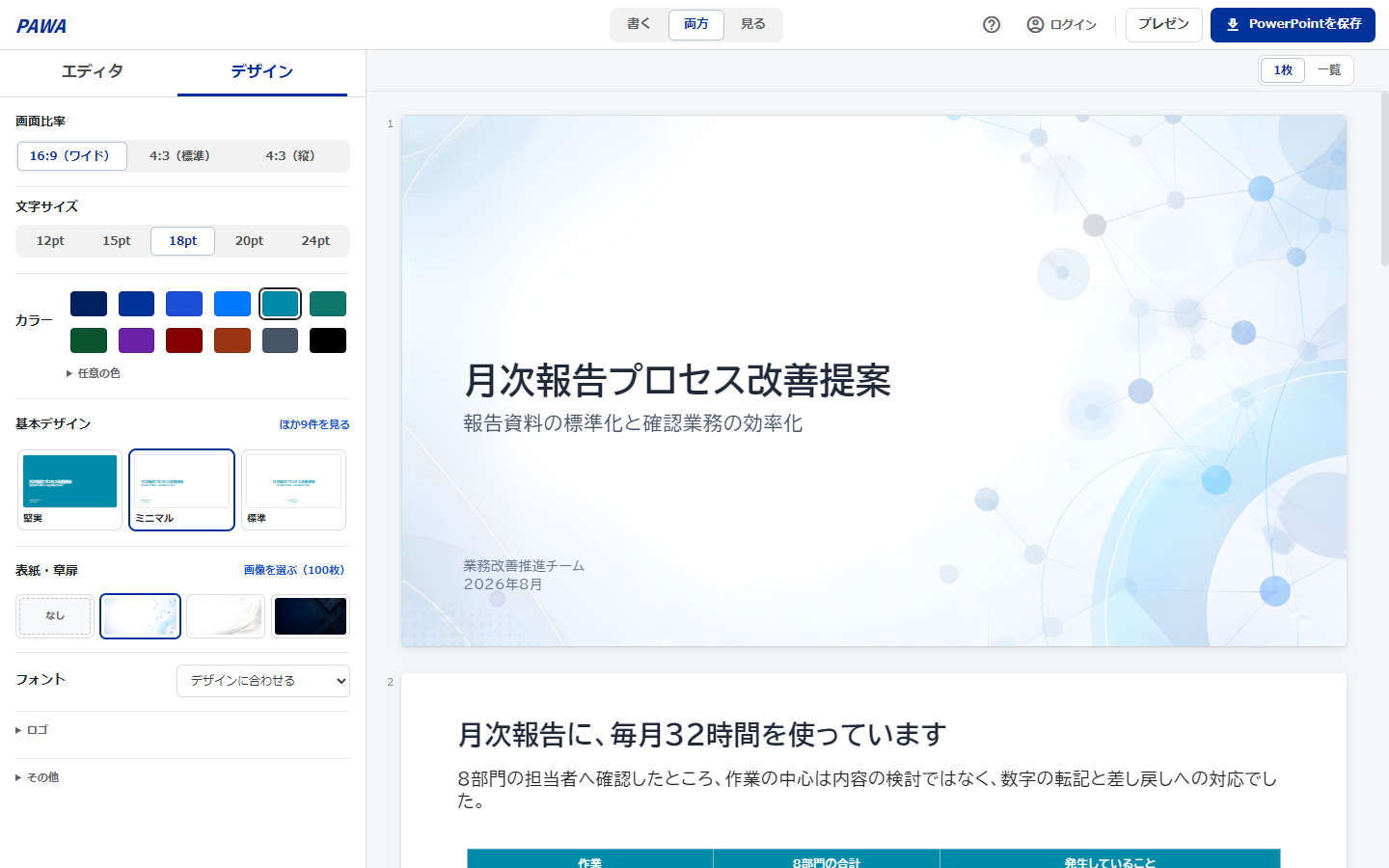Open the ほか9件を見る link
The height and width of the screenshot is (868, 1389).
pyautogui.click(x=314, y=424)
